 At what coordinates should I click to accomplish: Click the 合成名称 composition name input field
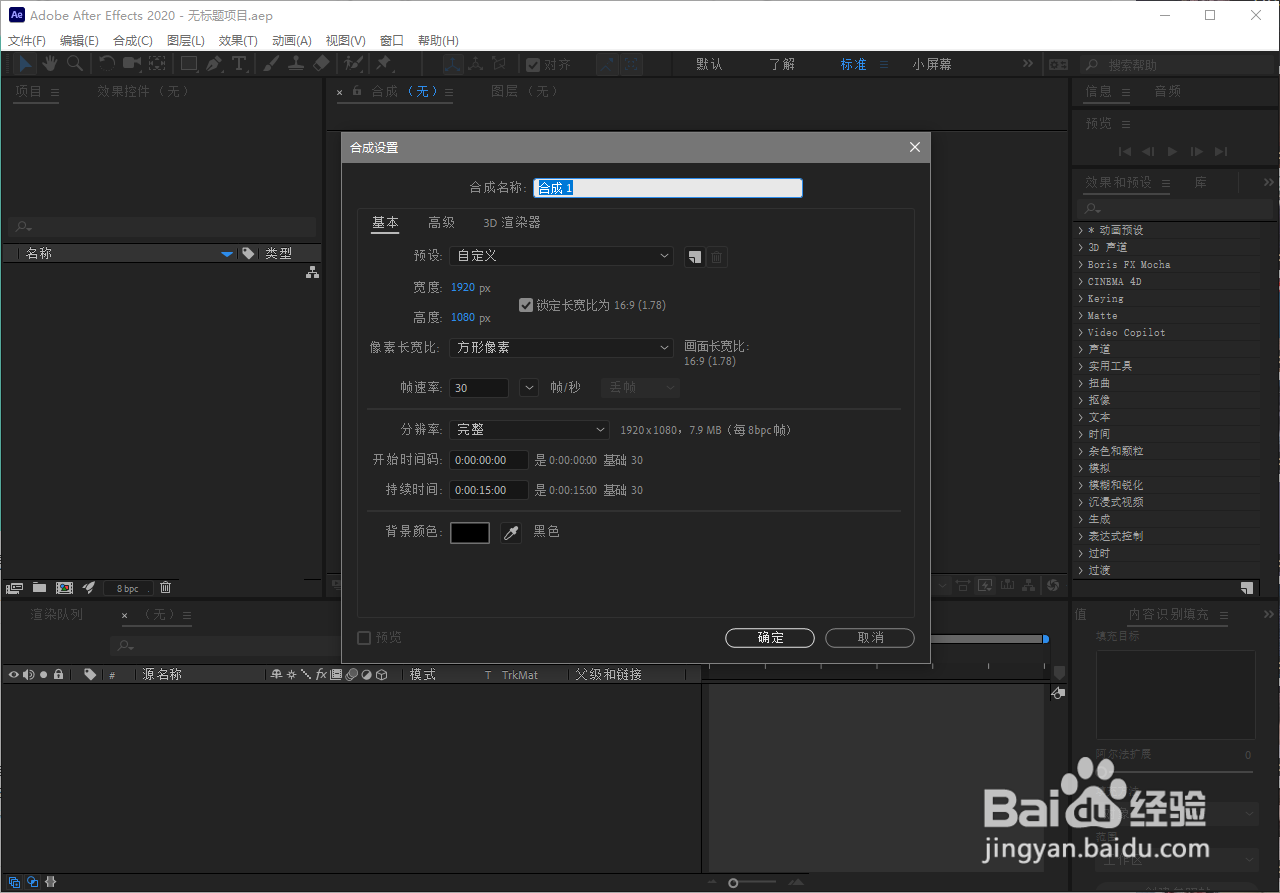[668, 188]
